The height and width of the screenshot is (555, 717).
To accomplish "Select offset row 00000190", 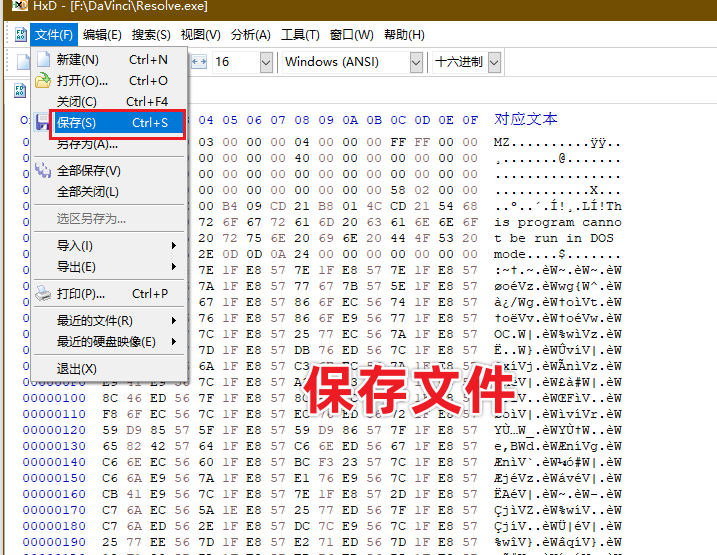I will [54, 542].
